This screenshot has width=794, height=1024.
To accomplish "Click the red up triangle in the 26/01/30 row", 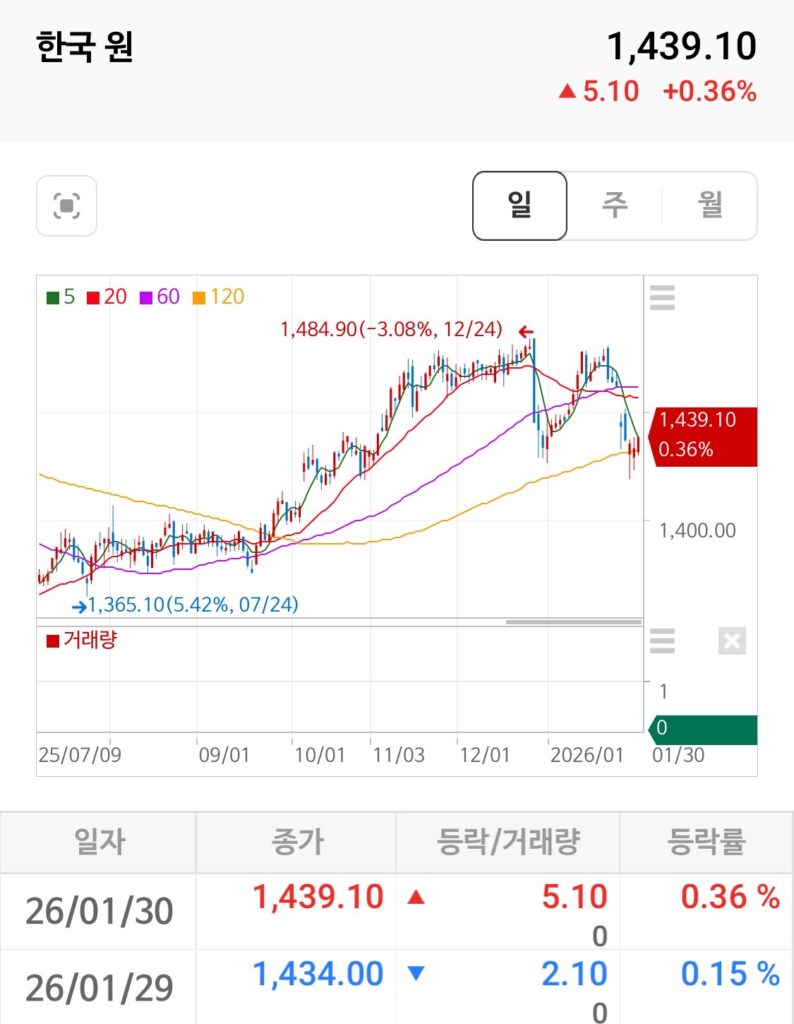I will click(x=417, y=897).
